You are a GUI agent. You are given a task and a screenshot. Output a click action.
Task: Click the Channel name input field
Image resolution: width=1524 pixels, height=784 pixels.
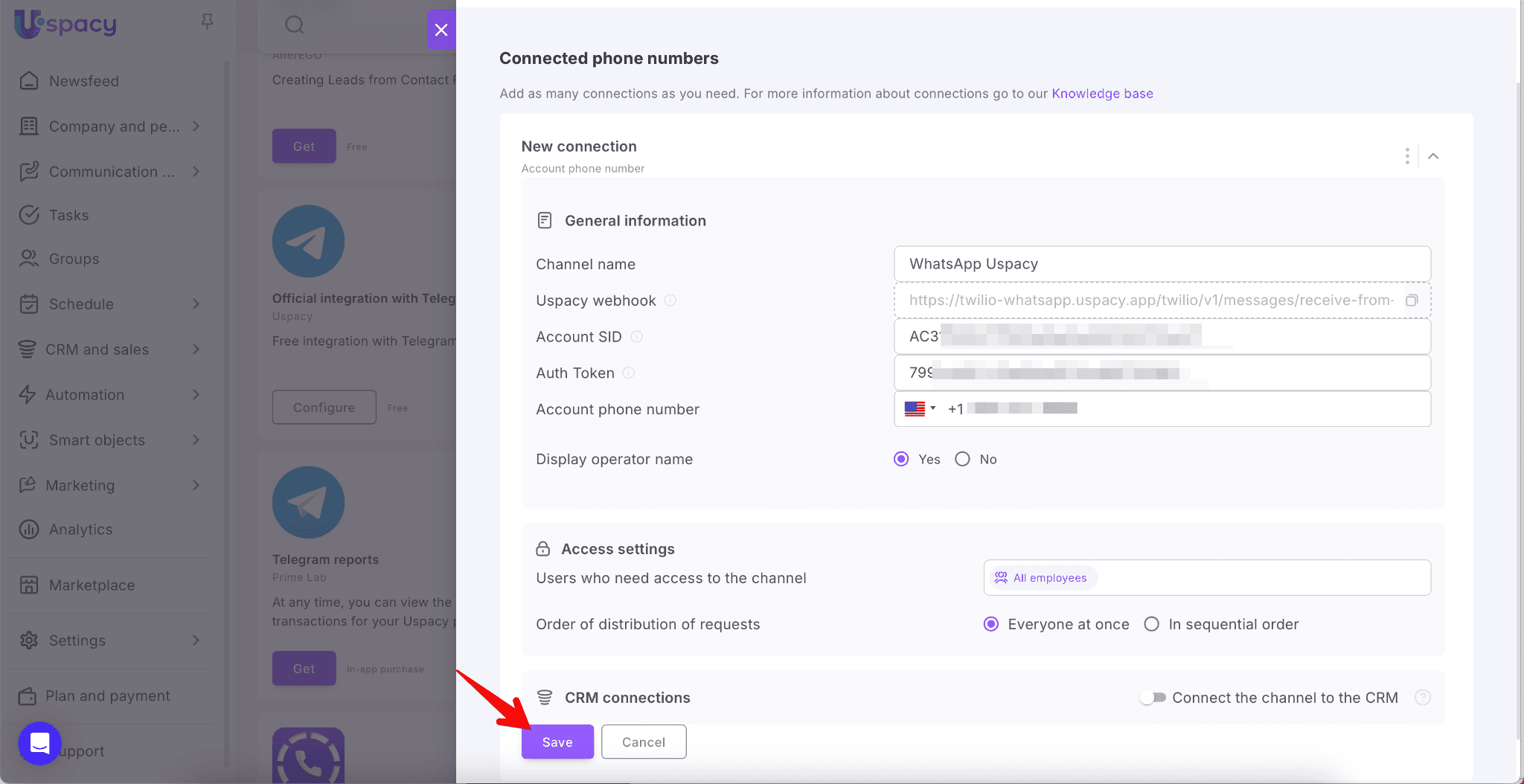coord(1162,264)
